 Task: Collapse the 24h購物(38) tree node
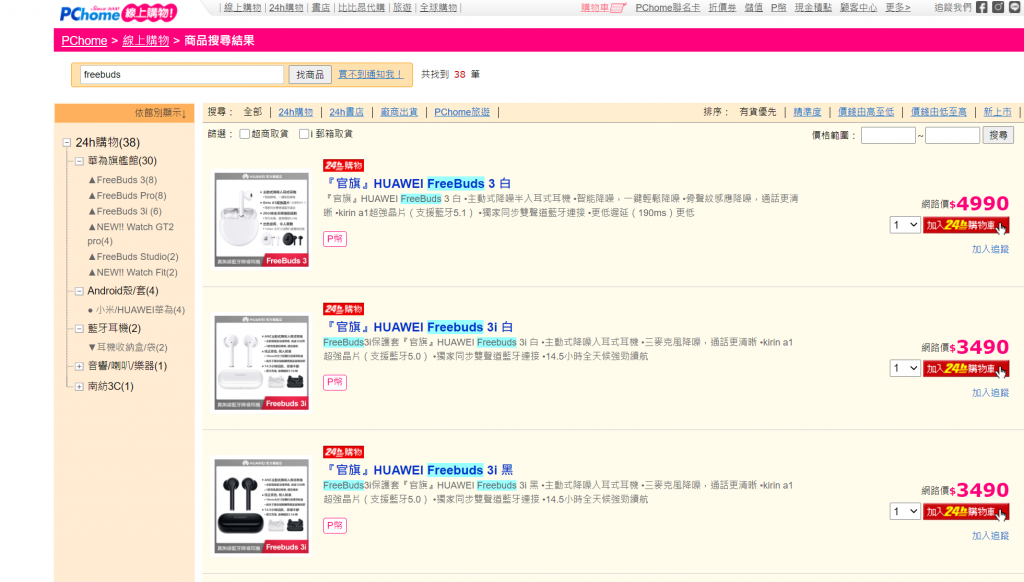pos(67,142)
